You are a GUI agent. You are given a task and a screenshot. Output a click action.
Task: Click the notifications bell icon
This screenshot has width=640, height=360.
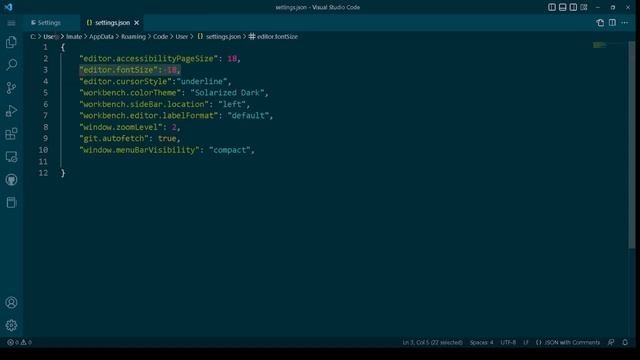pyautogui.click(x=625, y=342)
